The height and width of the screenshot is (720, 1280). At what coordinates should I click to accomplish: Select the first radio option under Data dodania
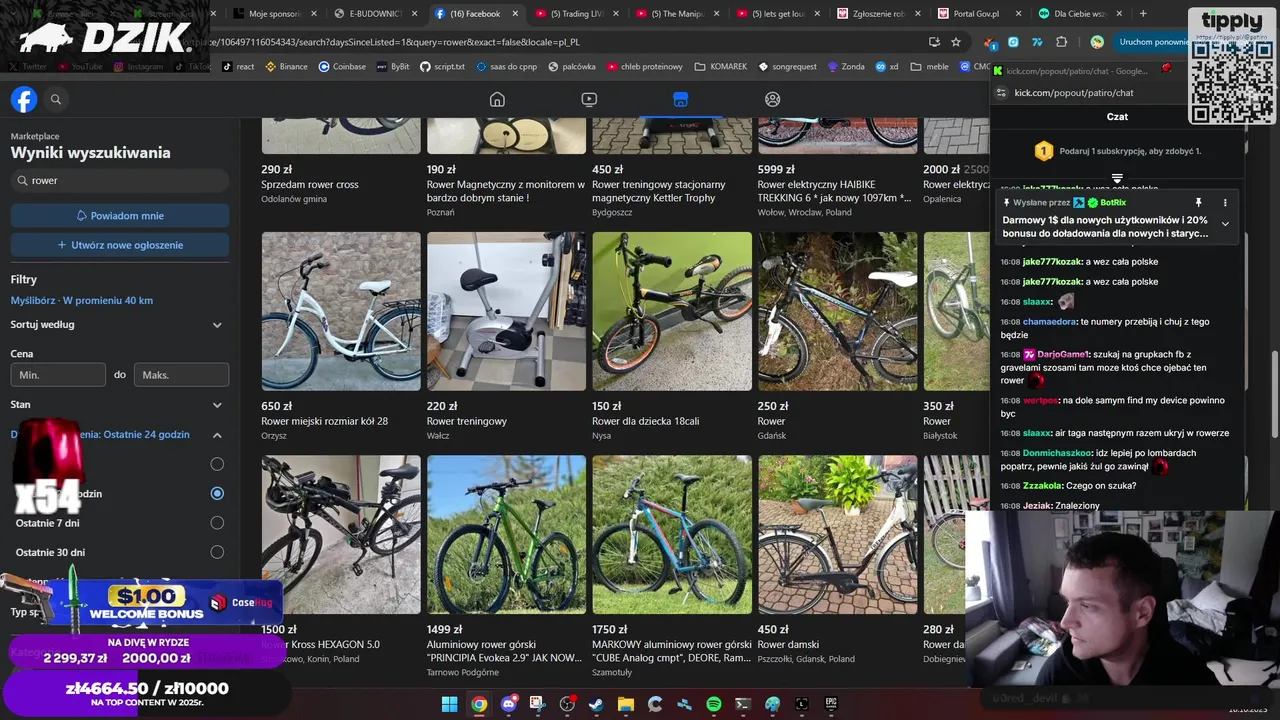(x=217, y=464)
